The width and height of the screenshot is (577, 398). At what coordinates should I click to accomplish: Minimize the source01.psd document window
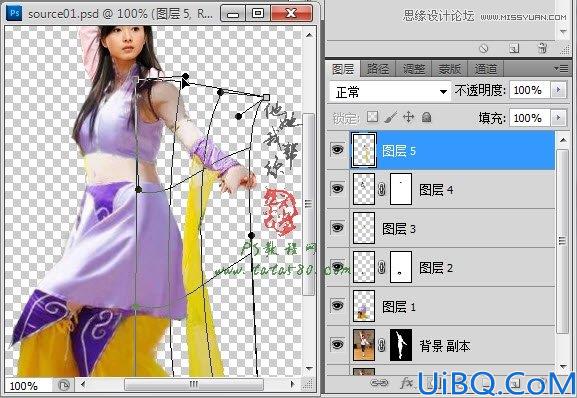233,14
